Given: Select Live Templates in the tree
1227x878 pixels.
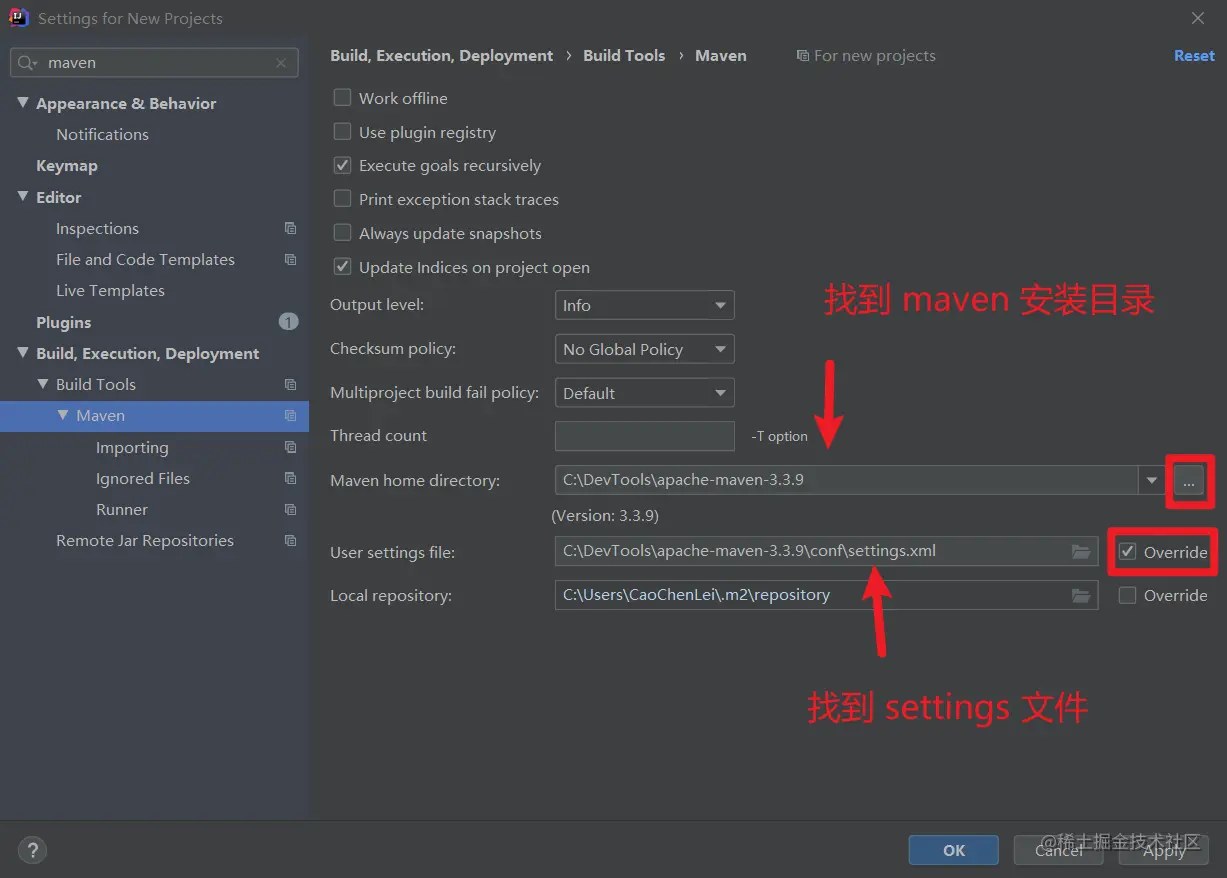Looking at the screenshot, I should click(110, 290).
